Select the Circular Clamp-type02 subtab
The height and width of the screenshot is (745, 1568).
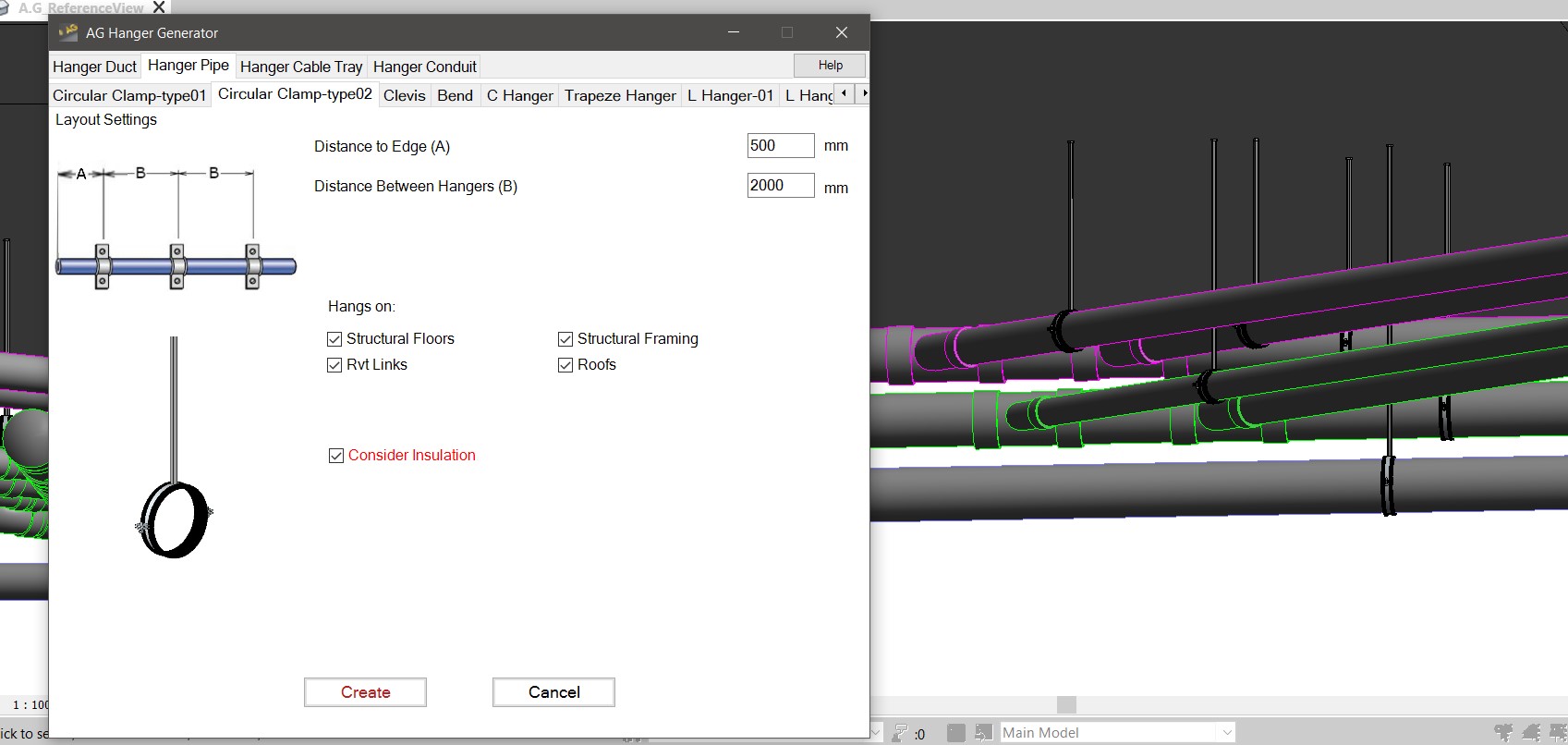[x=295, y=94]
